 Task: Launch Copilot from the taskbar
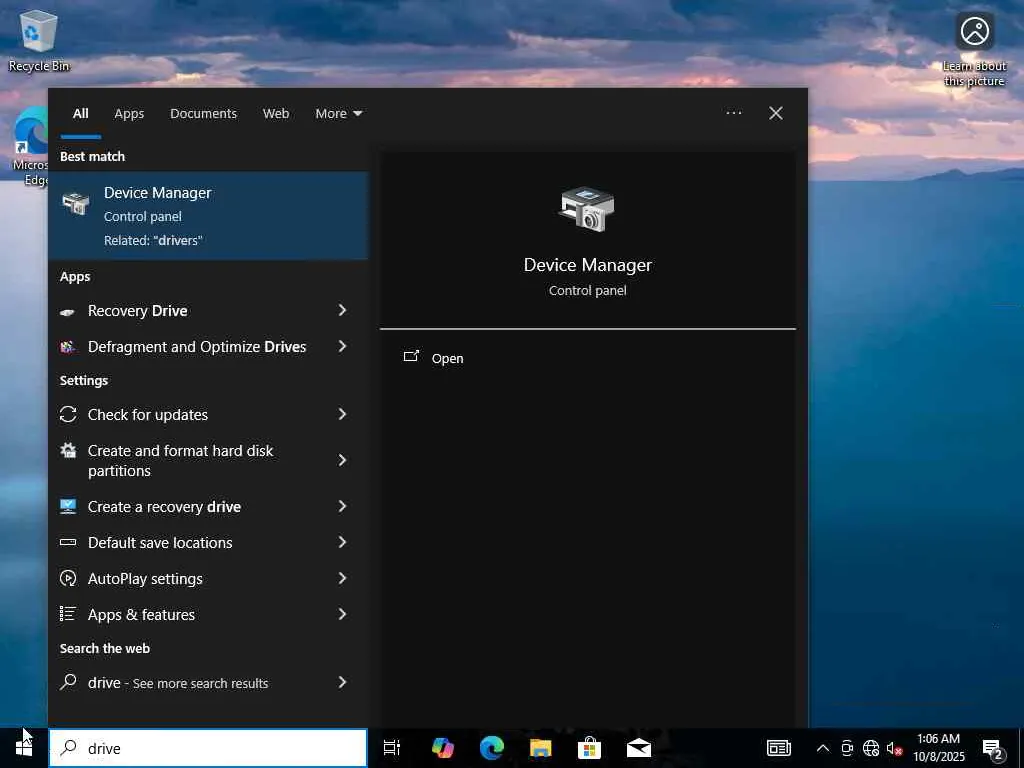click(x=443, y=748)
